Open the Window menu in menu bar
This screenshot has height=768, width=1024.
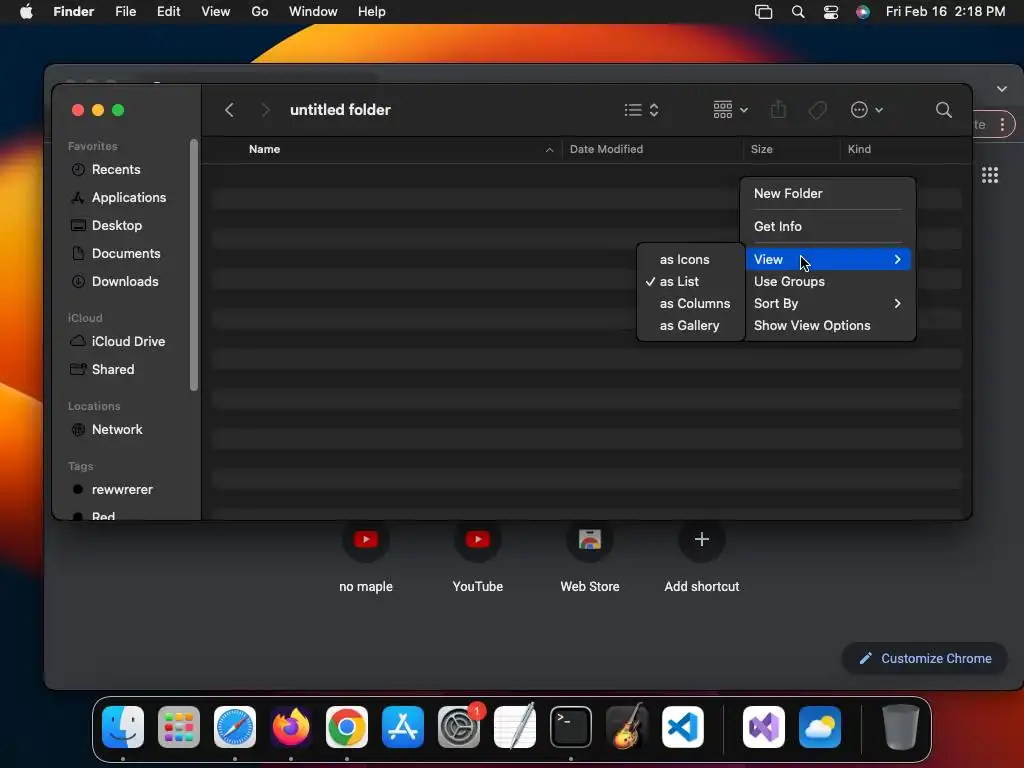tap(313, 12)
